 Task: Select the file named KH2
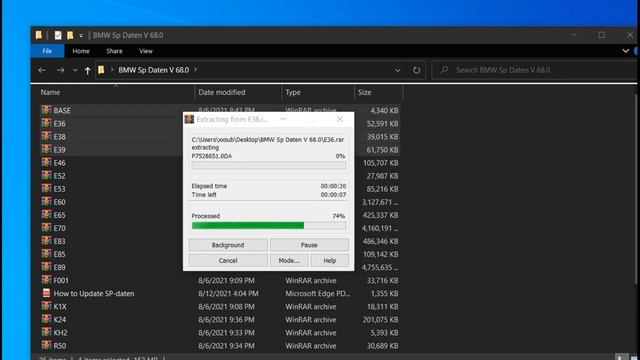(x=60, y=332)
